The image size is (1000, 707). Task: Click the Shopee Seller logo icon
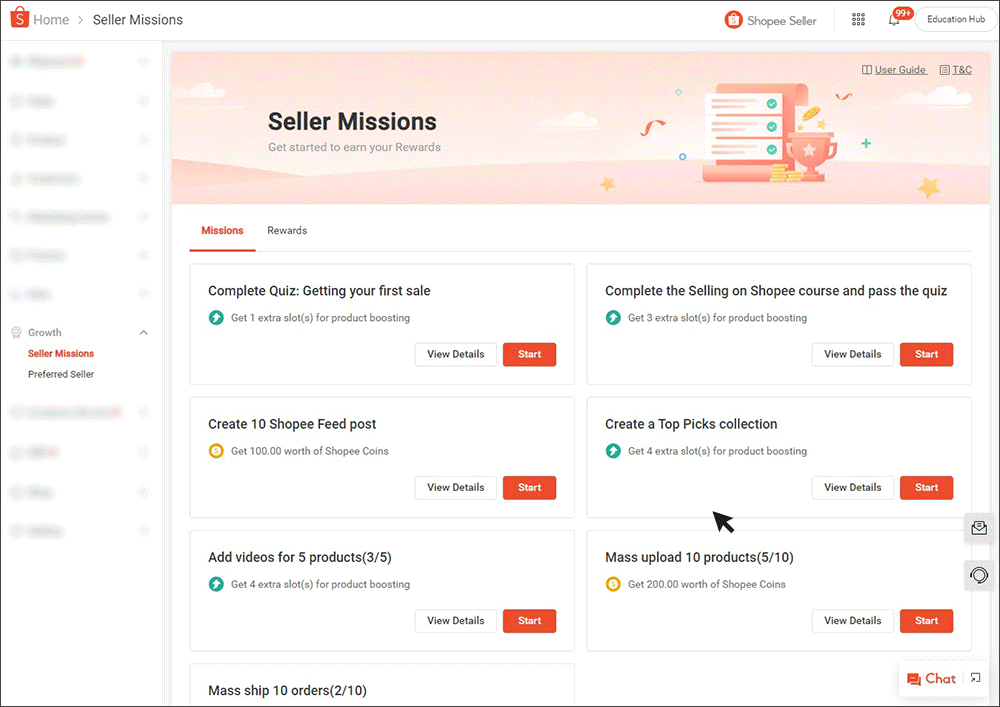click(x=733, y=20)
